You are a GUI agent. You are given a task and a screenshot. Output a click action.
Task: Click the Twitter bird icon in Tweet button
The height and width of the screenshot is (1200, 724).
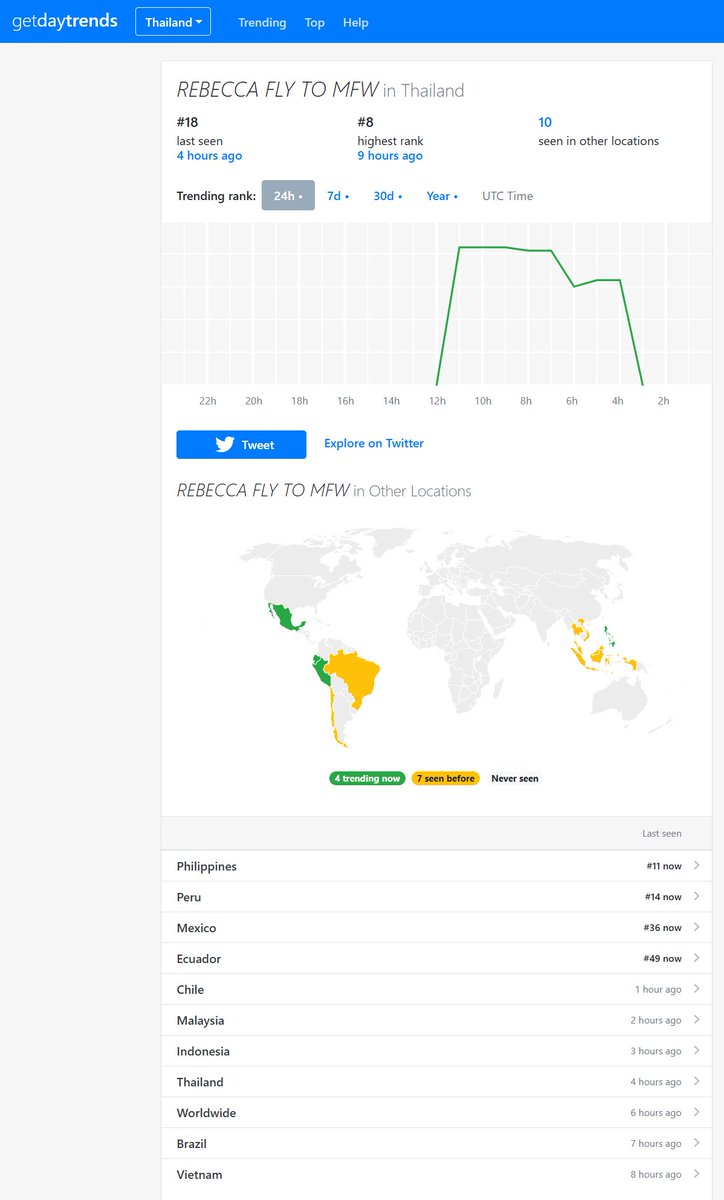[225, 445]
